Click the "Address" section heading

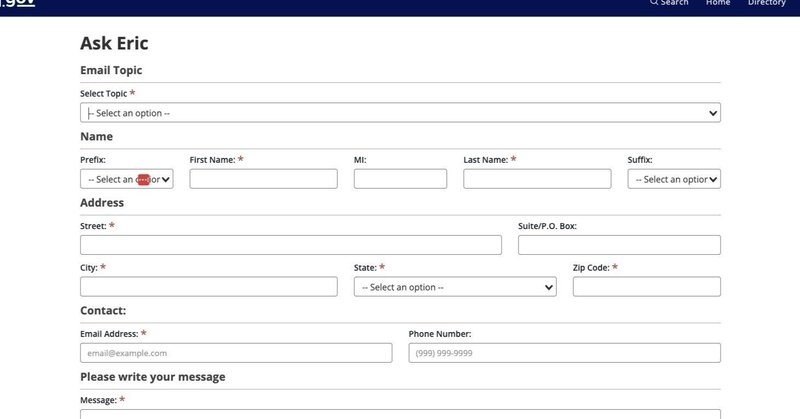(x=102, y=203)
